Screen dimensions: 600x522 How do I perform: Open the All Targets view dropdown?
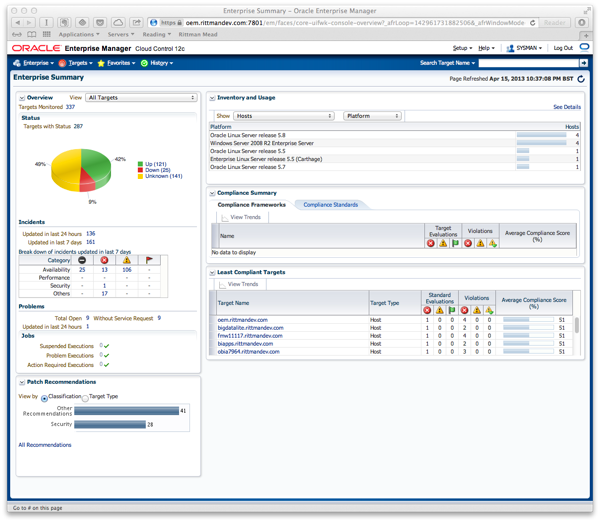coord(141,98)
